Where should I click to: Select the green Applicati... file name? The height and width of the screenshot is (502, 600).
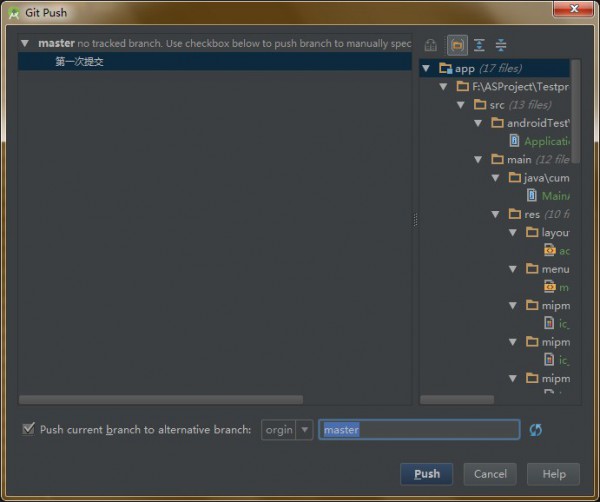coord(547,141)
